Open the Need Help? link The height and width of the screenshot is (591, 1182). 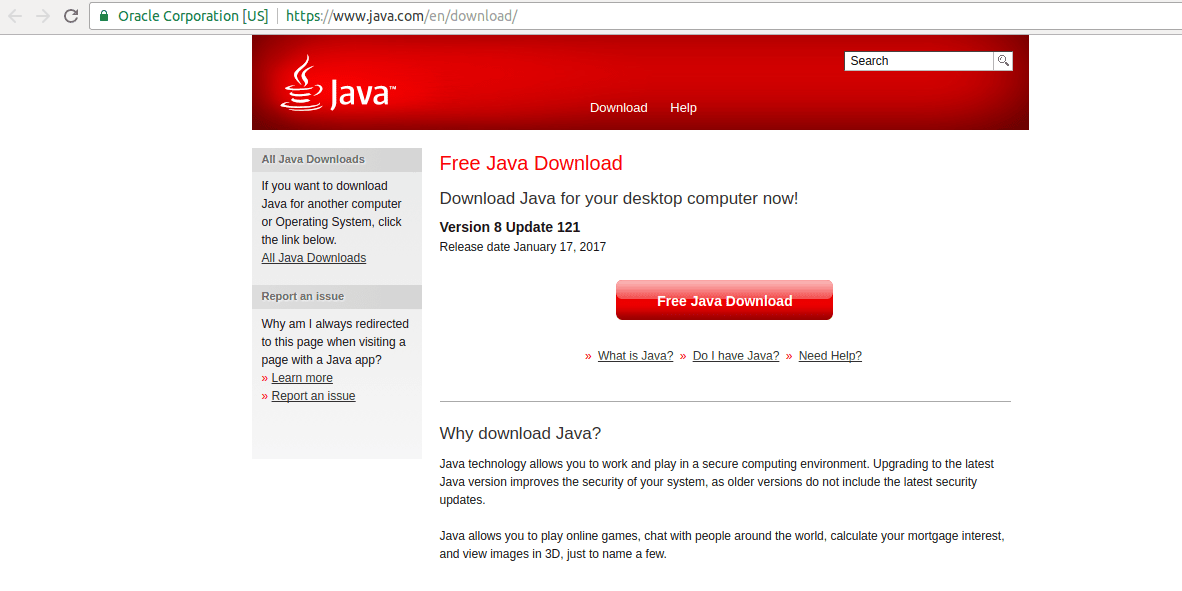pyautogui.click(x=830, y=356)
